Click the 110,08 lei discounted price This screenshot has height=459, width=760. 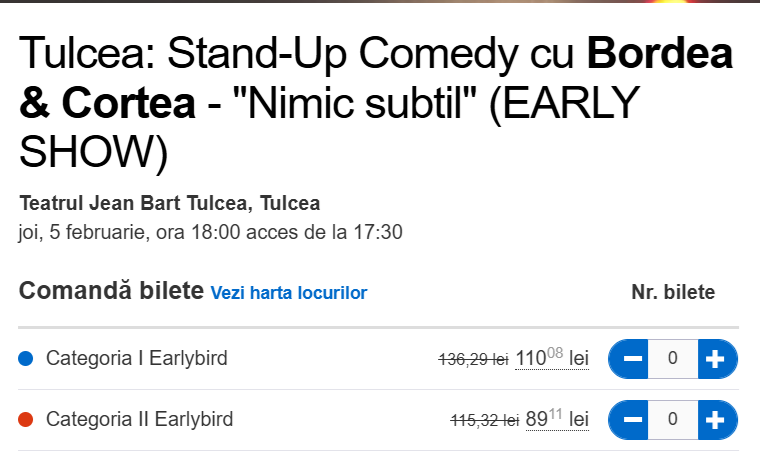(x=551, y=358)
